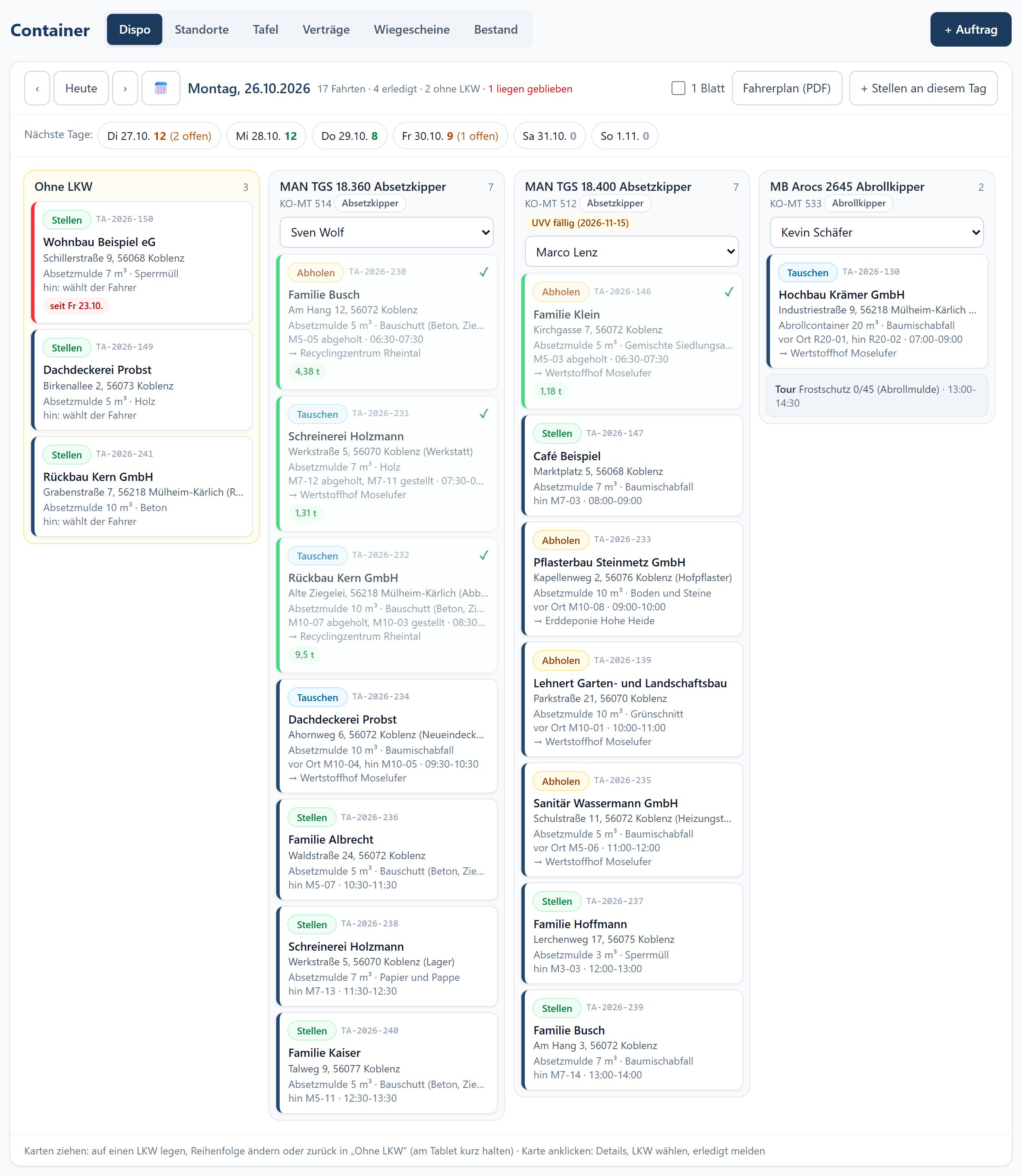Jump to So 1.11. day chip
Image resolution: width=1022 pixels, height=1176 pixels.
click(625, 136)
